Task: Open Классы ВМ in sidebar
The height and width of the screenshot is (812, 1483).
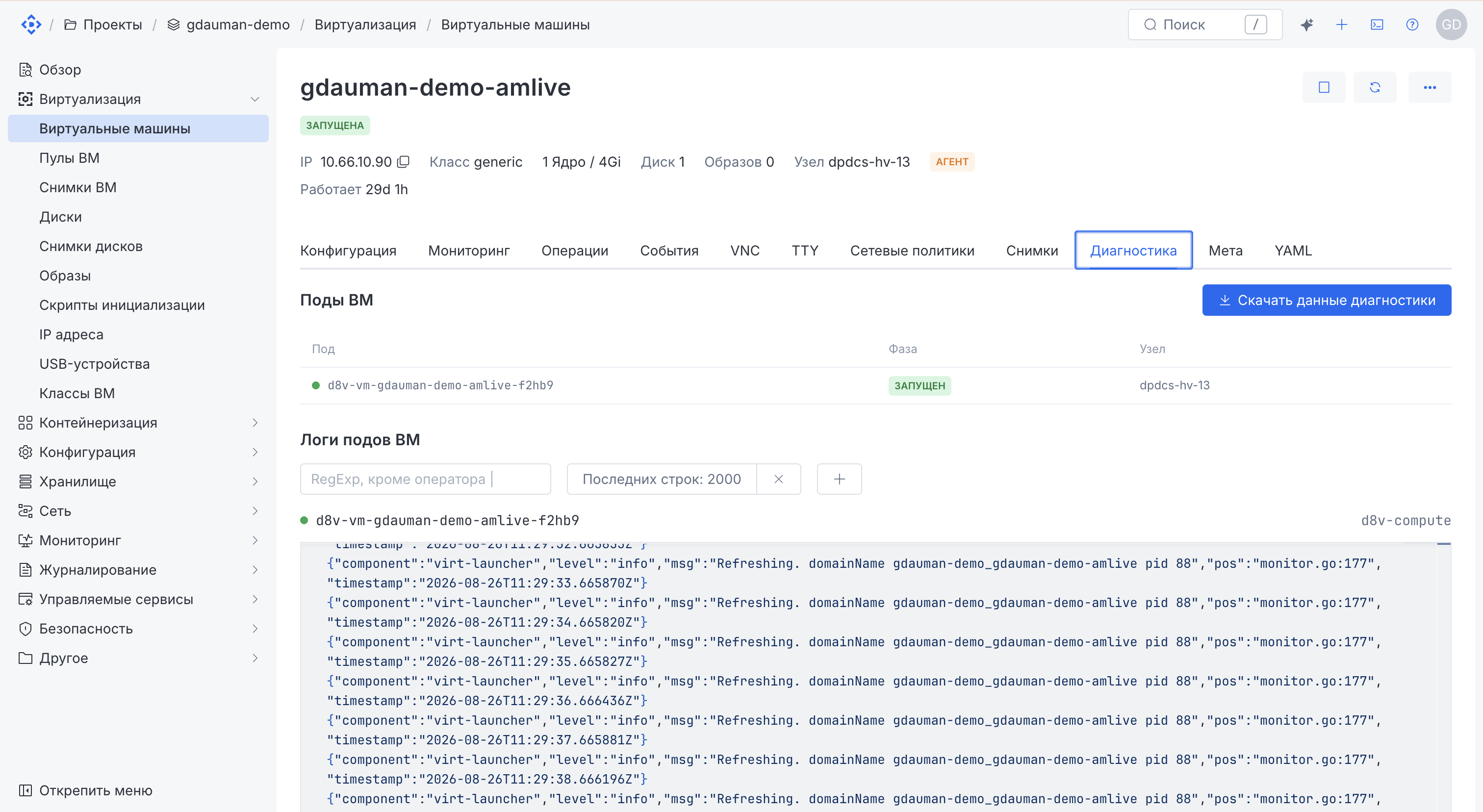Action: click(x=138, y=393)
